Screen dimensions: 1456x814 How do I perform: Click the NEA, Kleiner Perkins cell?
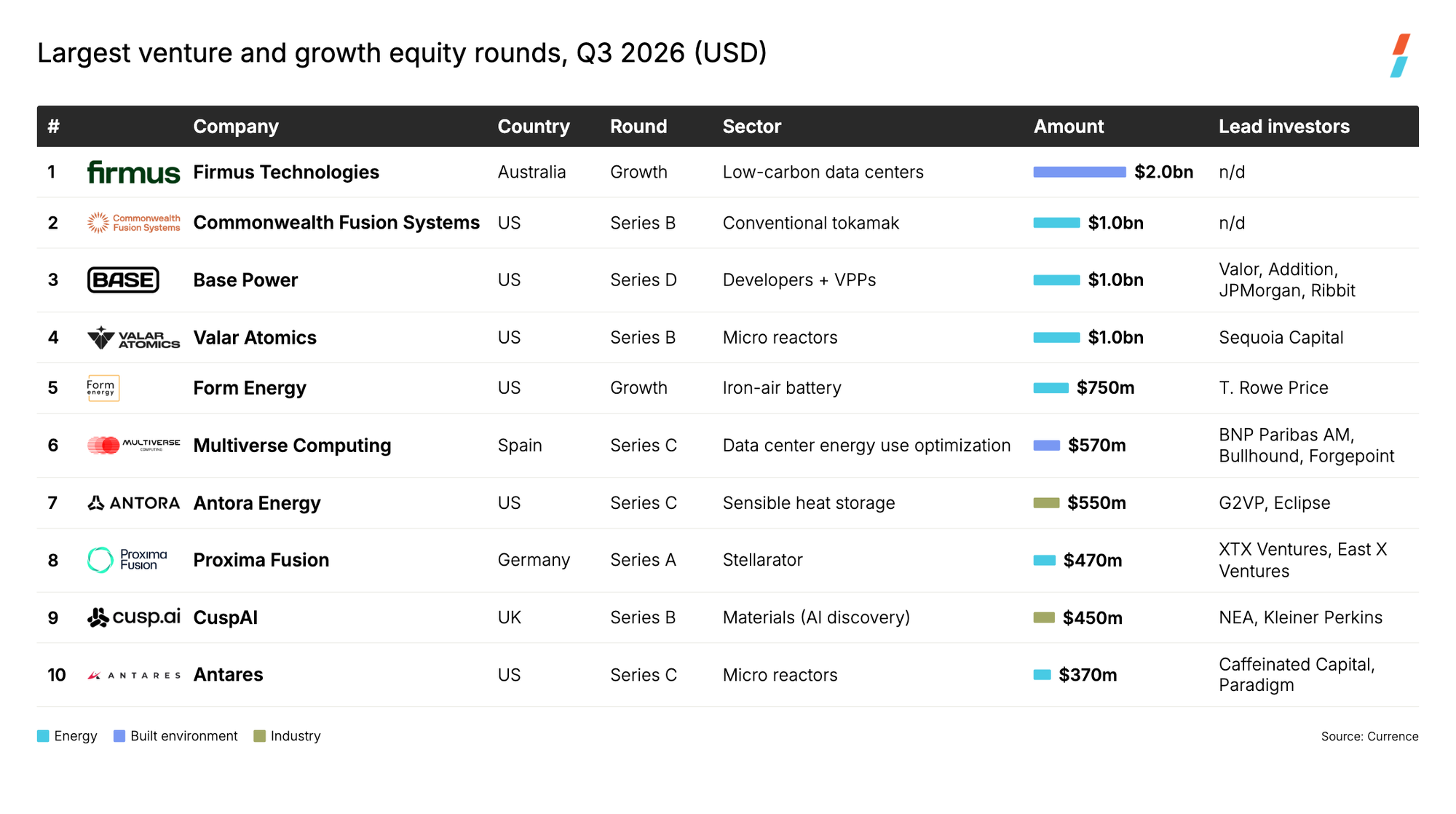coord(1300,617)
